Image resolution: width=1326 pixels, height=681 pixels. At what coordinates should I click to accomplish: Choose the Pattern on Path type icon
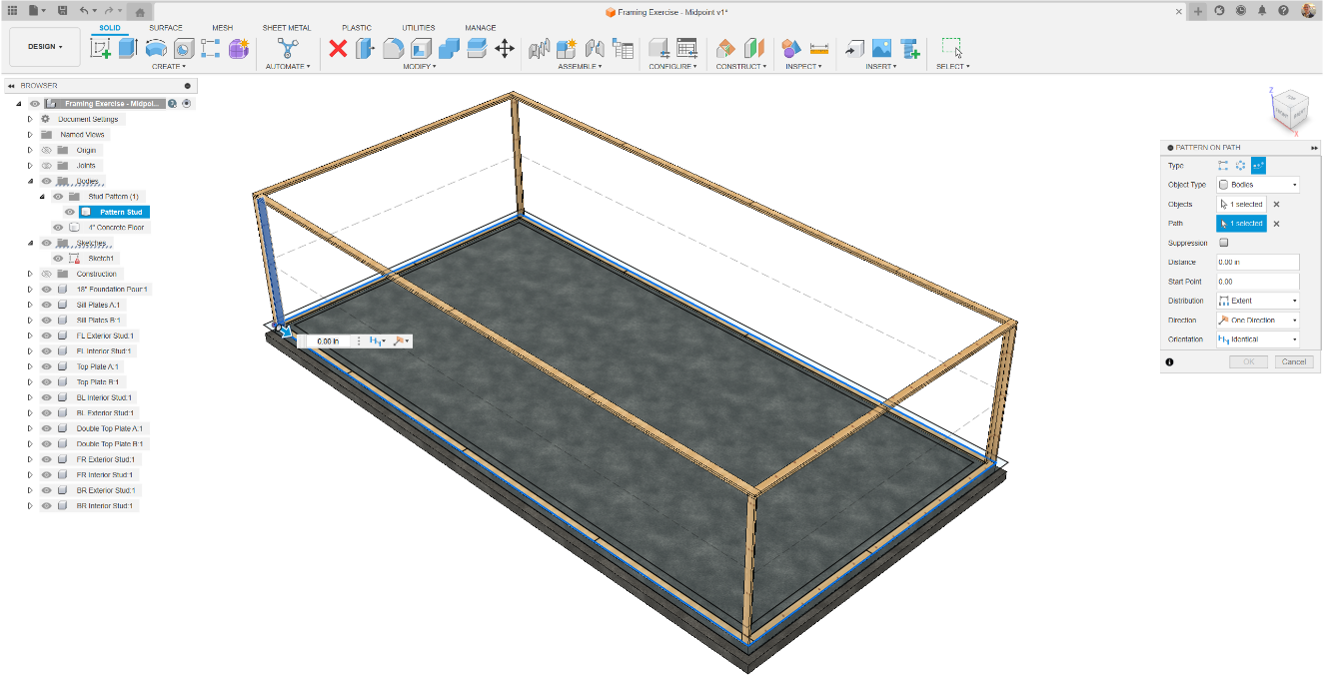coord(1258,166)
